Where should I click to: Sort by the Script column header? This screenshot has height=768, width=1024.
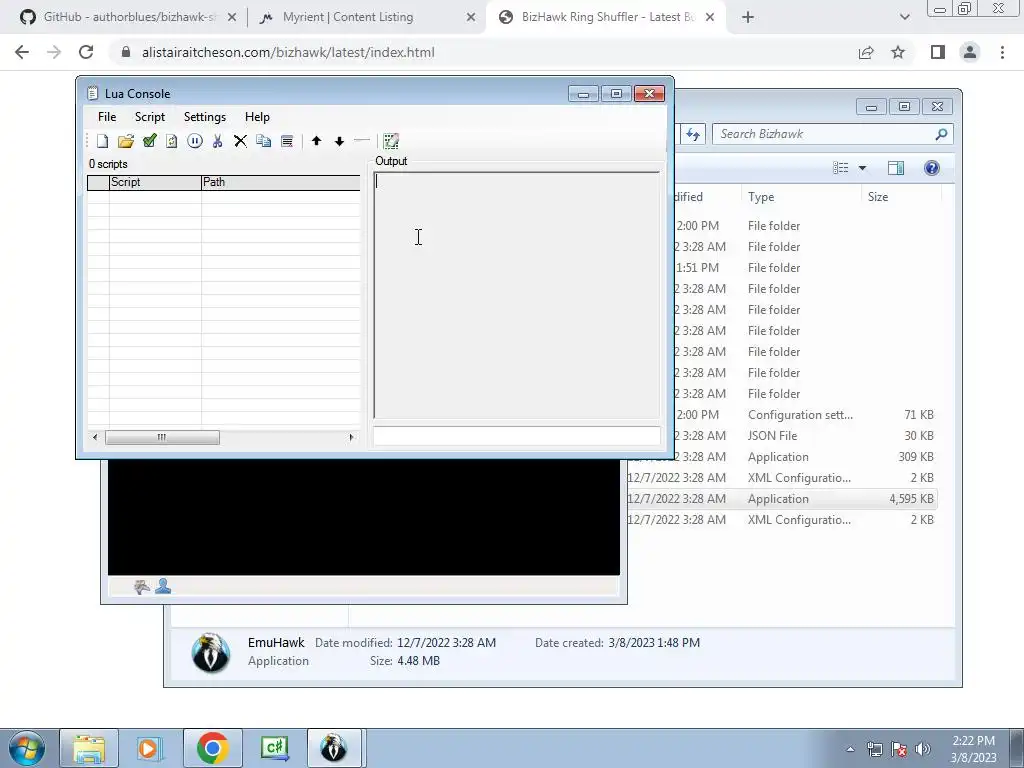[x=155, y=182]
